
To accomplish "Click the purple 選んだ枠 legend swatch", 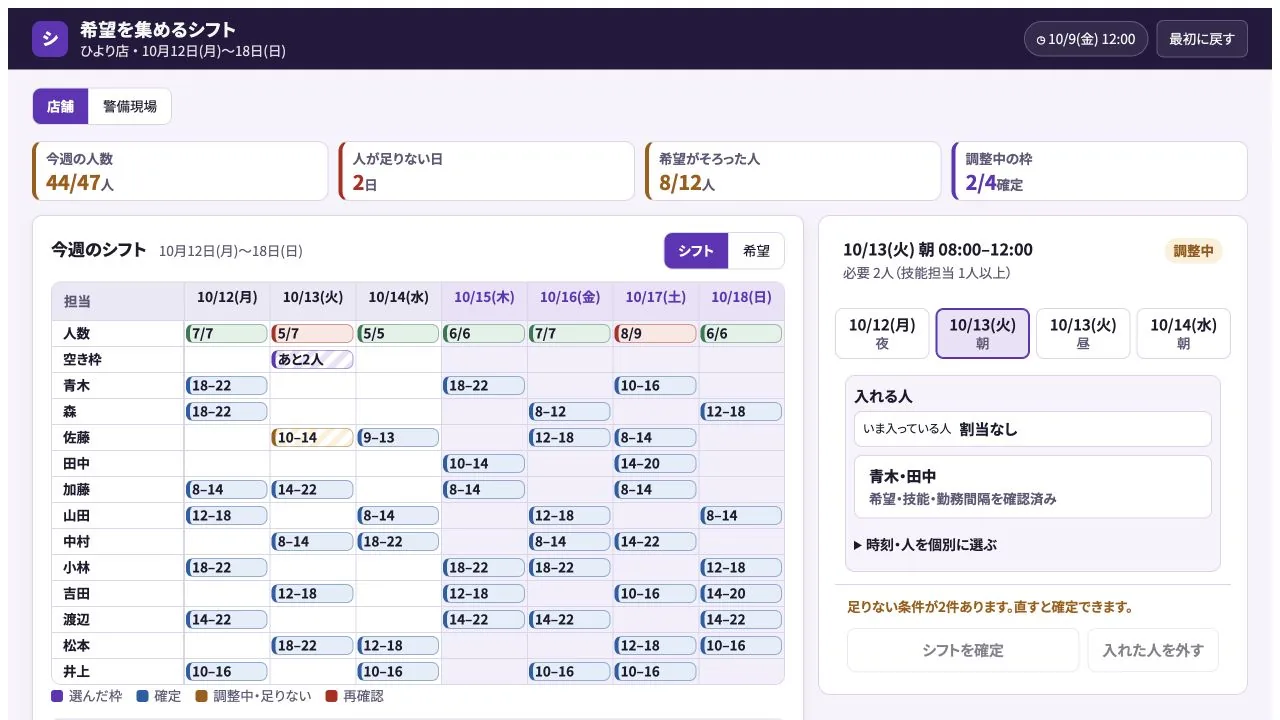I will tap(57, 696).
